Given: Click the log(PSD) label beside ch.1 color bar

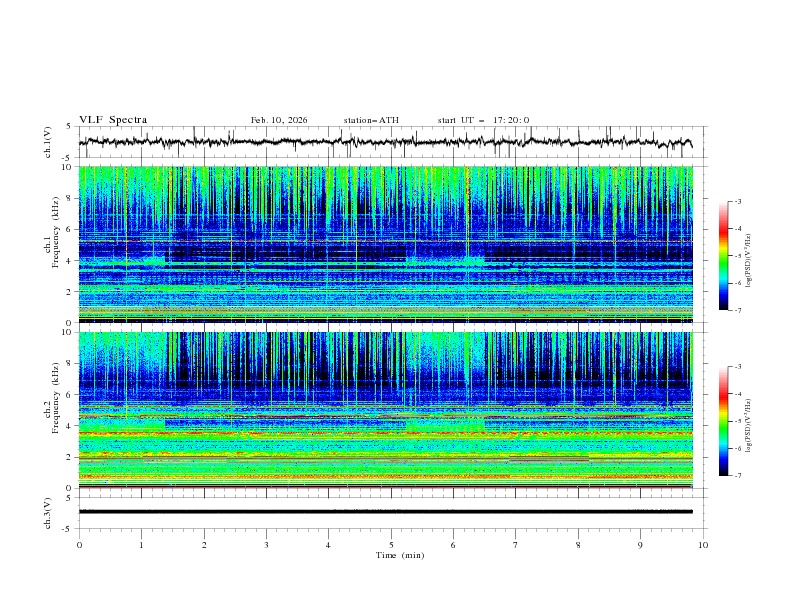Looking at the screenshot, I should pos(749,261).
